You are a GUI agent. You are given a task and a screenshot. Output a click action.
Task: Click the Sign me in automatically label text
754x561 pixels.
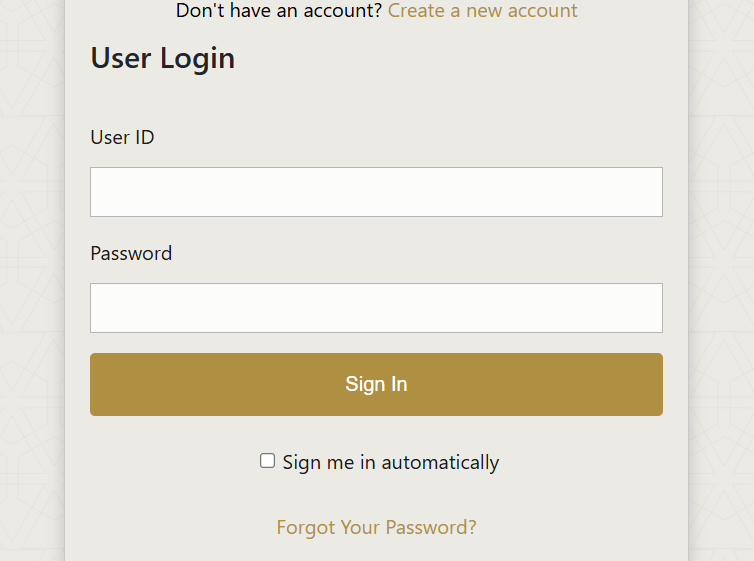tap(390, 462)
